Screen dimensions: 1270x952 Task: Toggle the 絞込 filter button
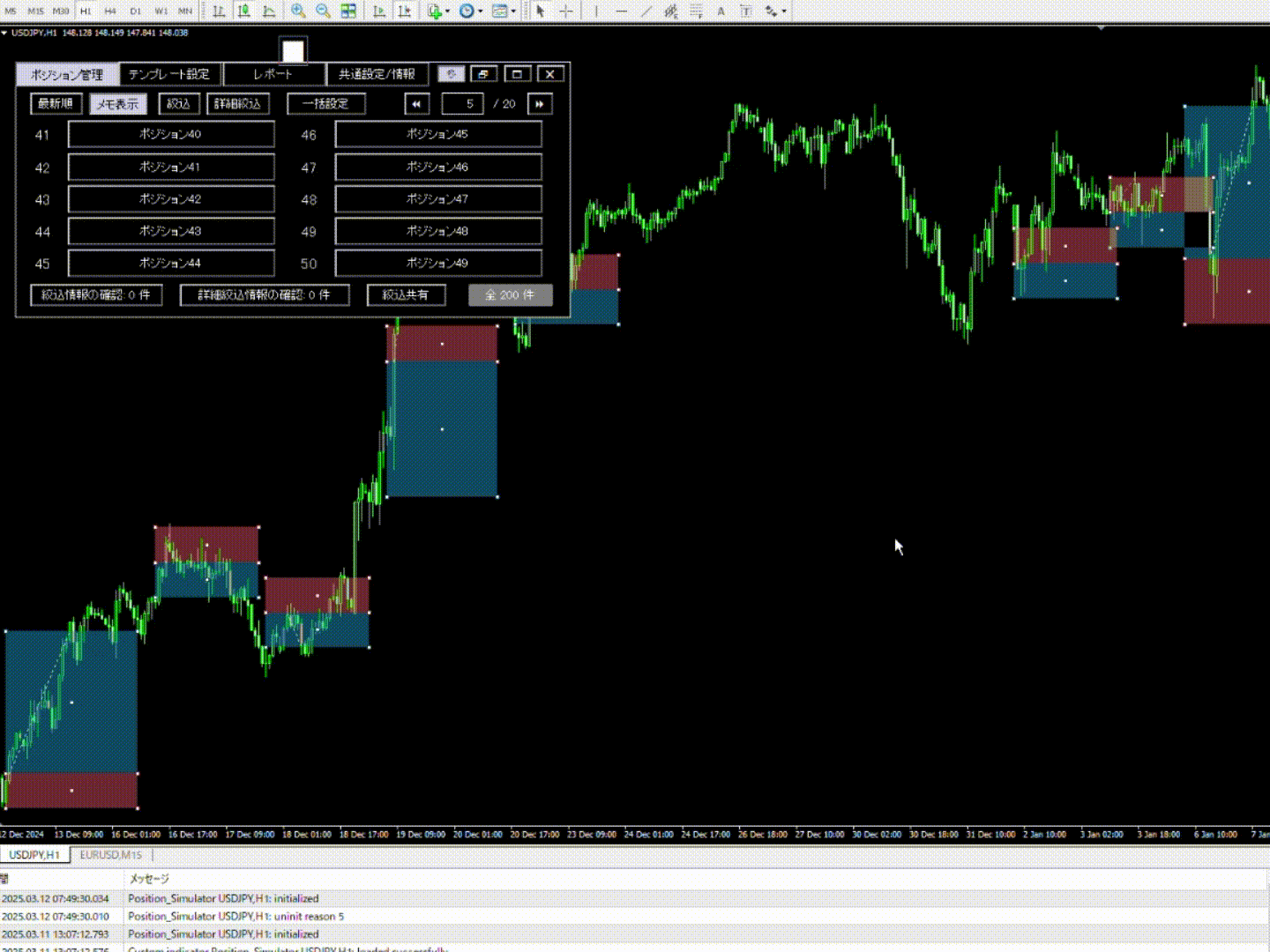(179, 104)
